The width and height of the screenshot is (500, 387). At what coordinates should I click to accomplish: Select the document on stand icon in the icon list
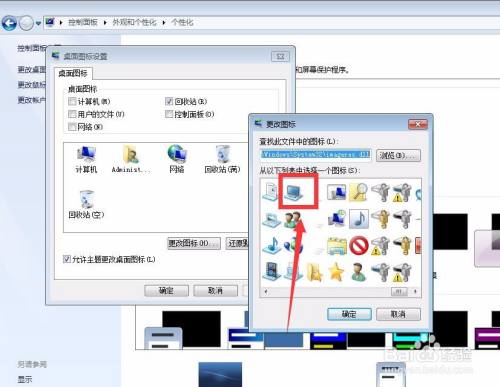coord(271,192)
